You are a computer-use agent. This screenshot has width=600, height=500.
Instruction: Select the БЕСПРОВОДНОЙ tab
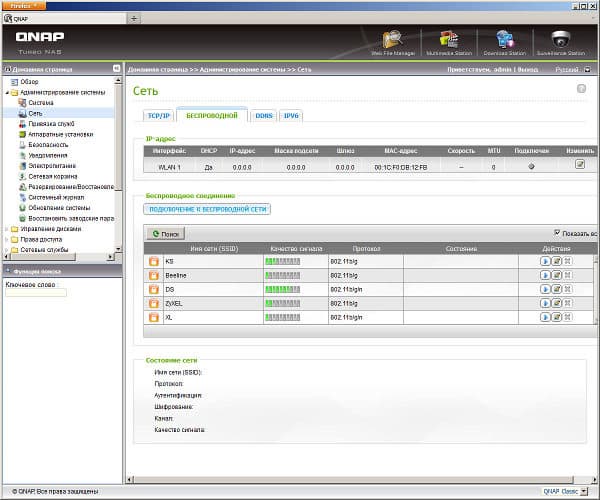(x=212, y=115)
